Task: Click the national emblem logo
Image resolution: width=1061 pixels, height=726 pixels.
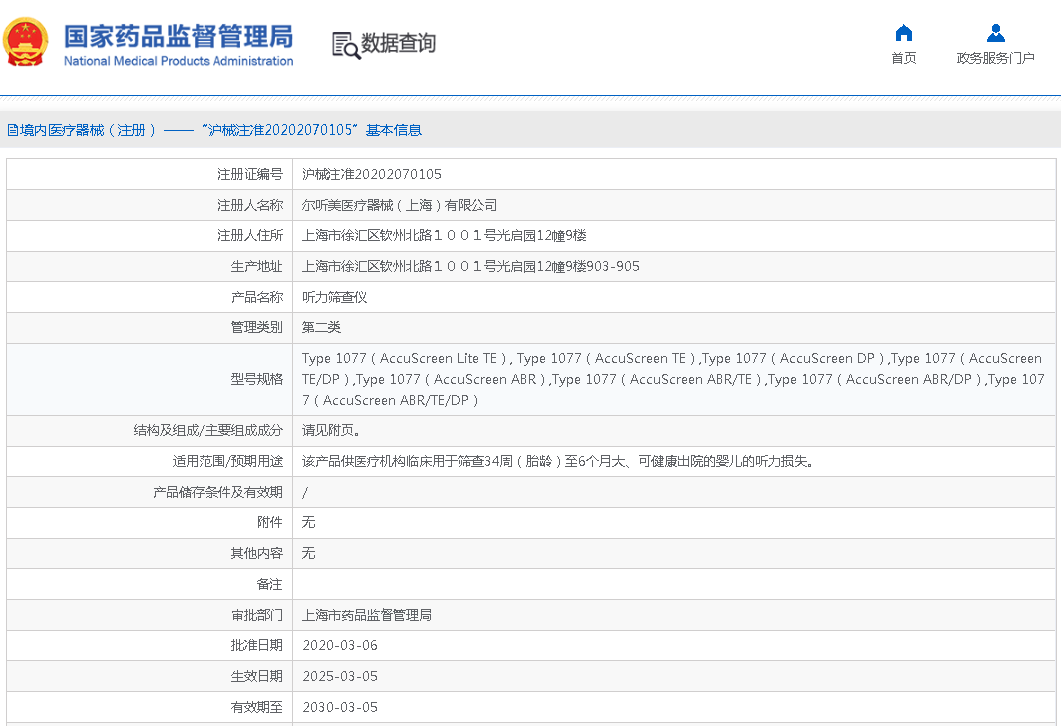Action: click(x=26, y=44)
